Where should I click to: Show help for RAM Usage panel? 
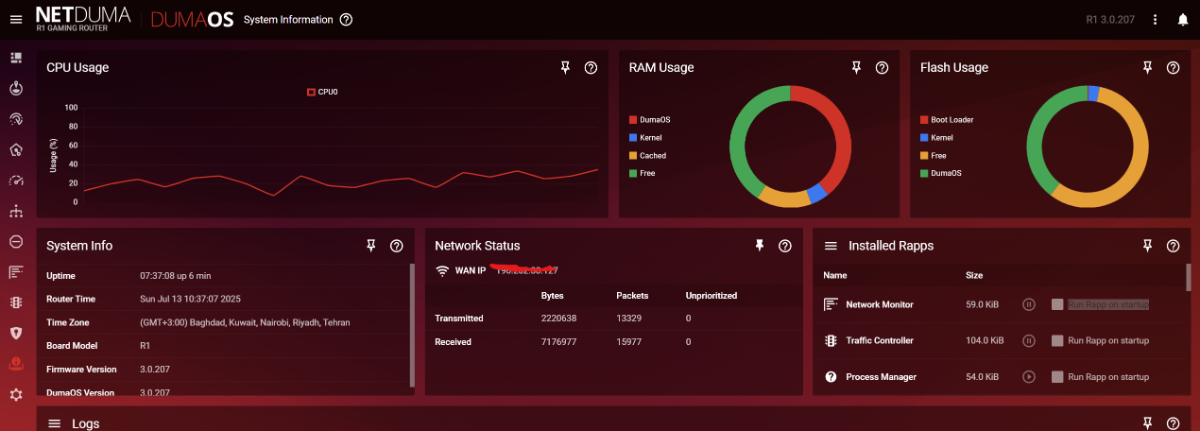(882, 67)
